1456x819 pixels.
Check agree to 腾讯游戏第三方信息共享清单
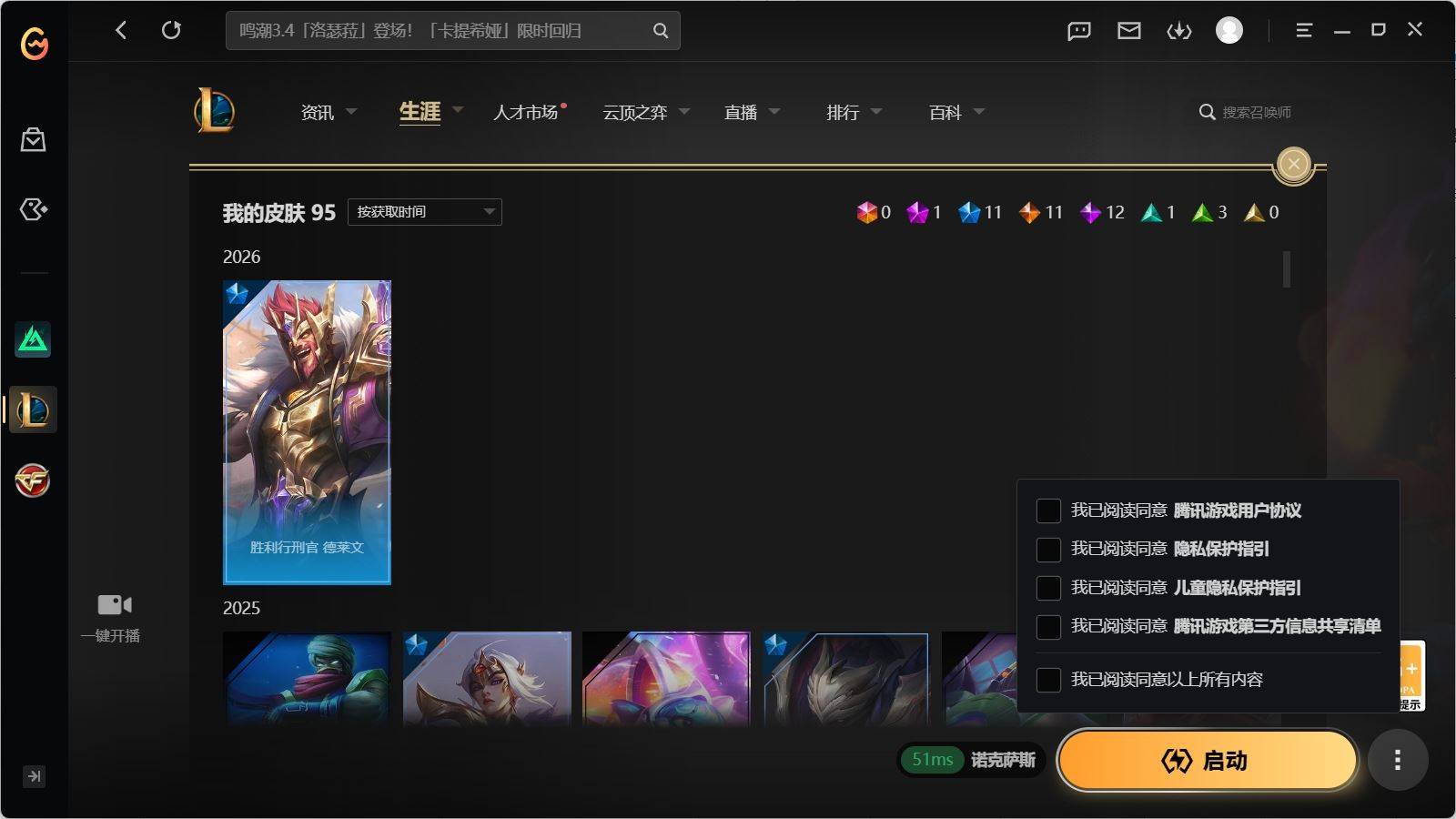pyautogui.click(x=1048, y=626)
